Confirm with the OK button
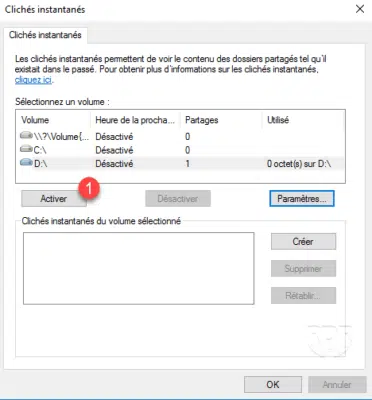 click(273, 385)
